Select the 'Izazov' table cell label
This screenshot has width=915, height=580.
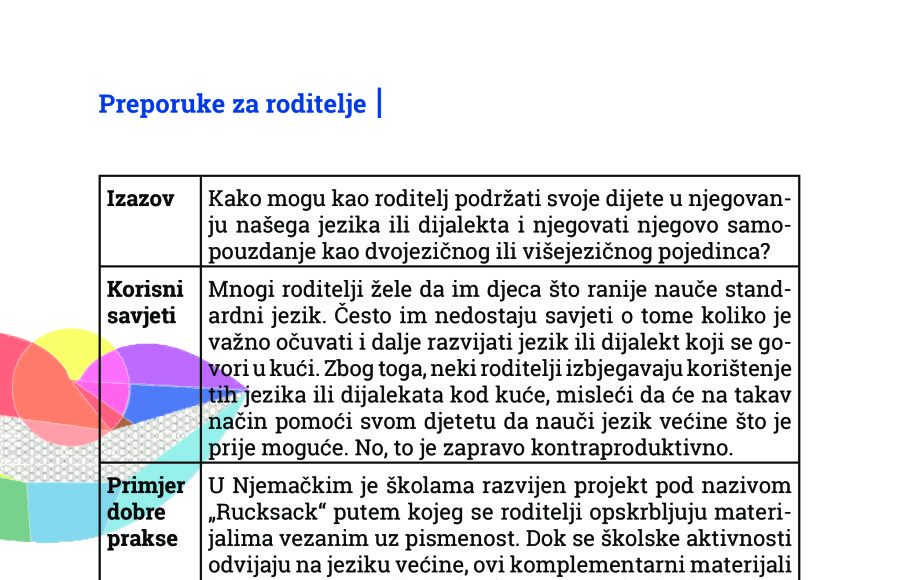140,199
